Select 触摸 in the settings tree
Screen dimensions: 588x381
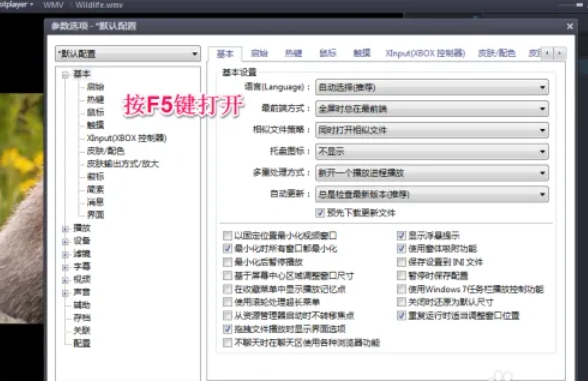[x=95, y=125]
